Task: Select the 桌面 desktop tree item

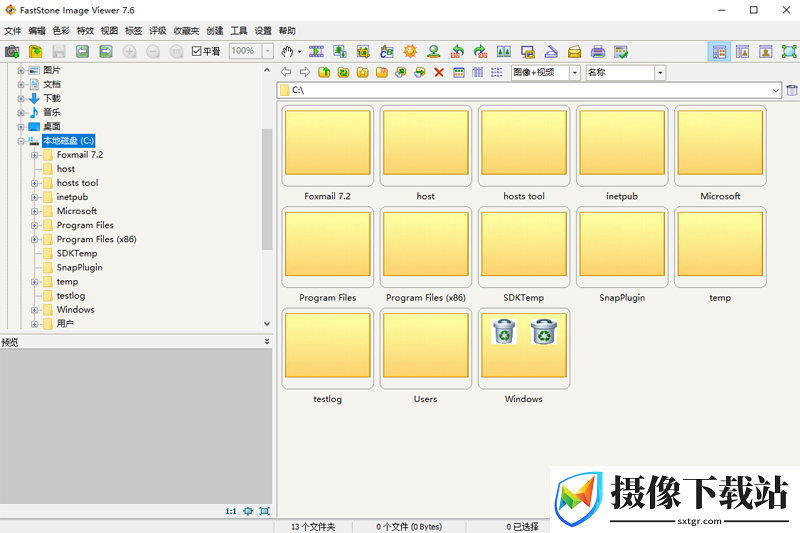Action: (x=52, y=126)
